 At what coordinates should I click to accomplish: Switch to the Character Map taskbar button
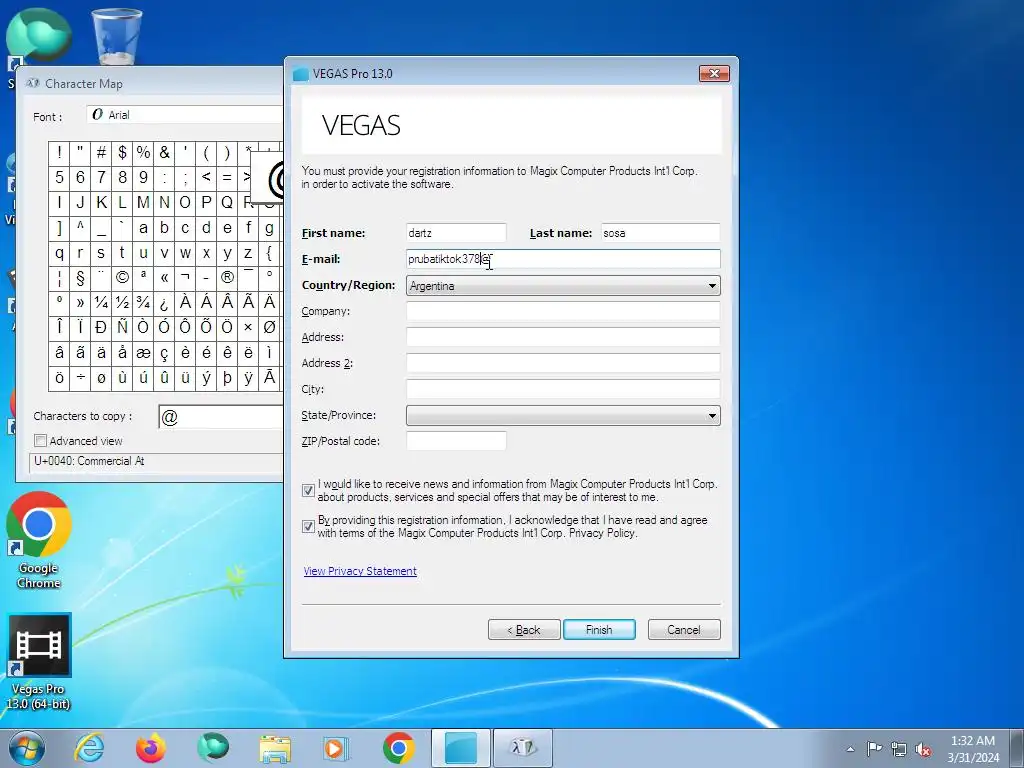coord(522,748)
